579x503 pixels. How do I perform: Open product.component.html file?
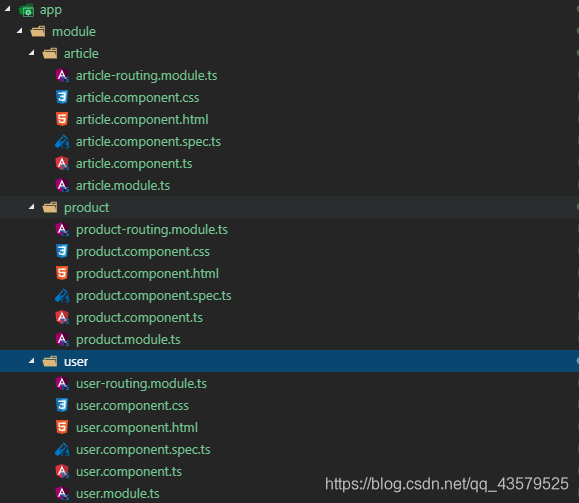(147, 274)
